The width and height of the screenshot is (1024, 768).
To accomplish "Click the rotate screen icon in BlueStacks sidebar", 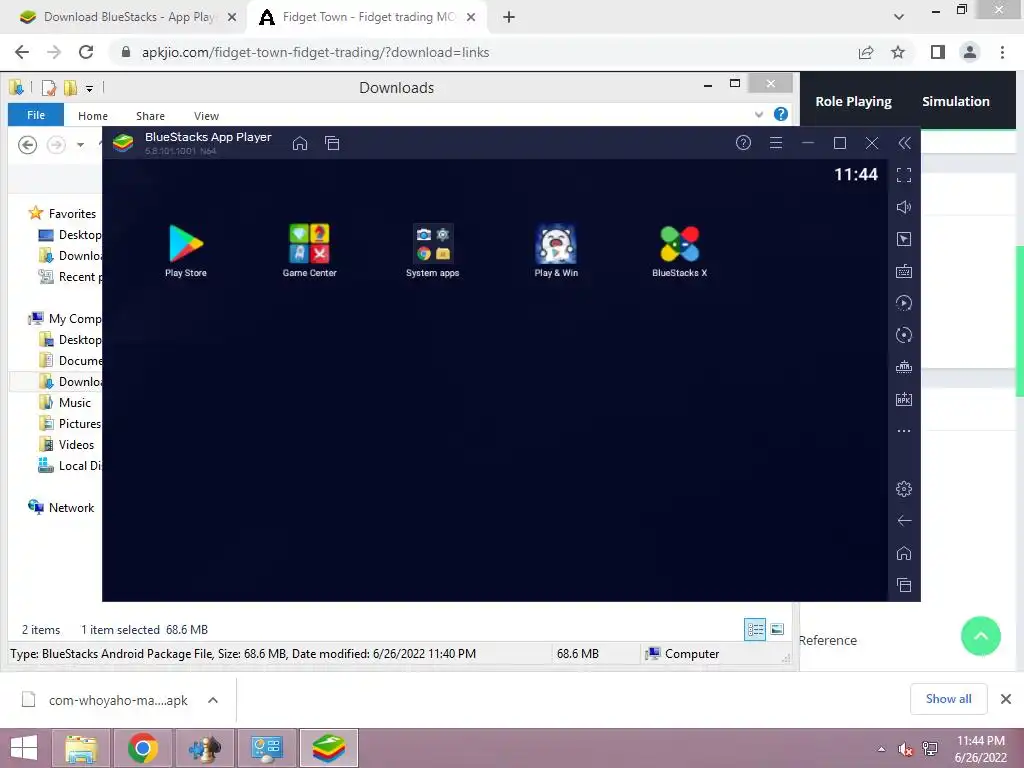I will coord(904,335).
